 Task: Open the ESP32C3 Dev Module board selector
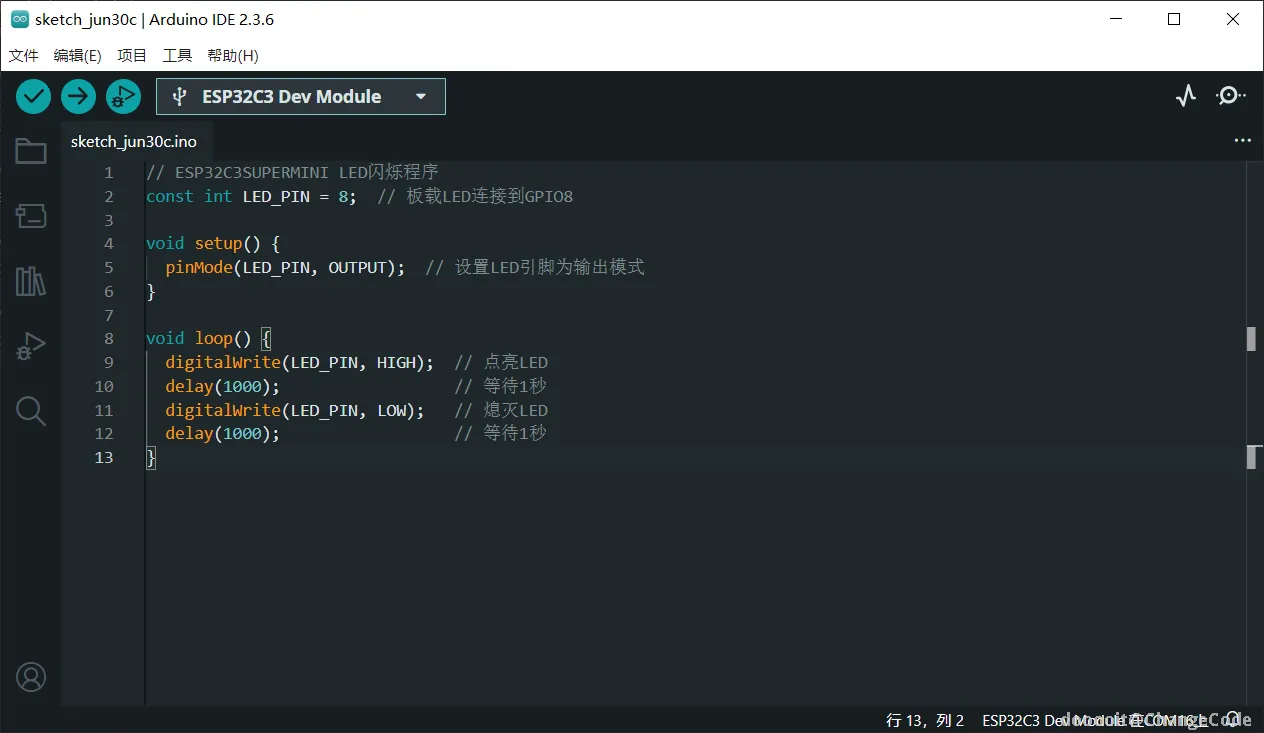point(301,96)
